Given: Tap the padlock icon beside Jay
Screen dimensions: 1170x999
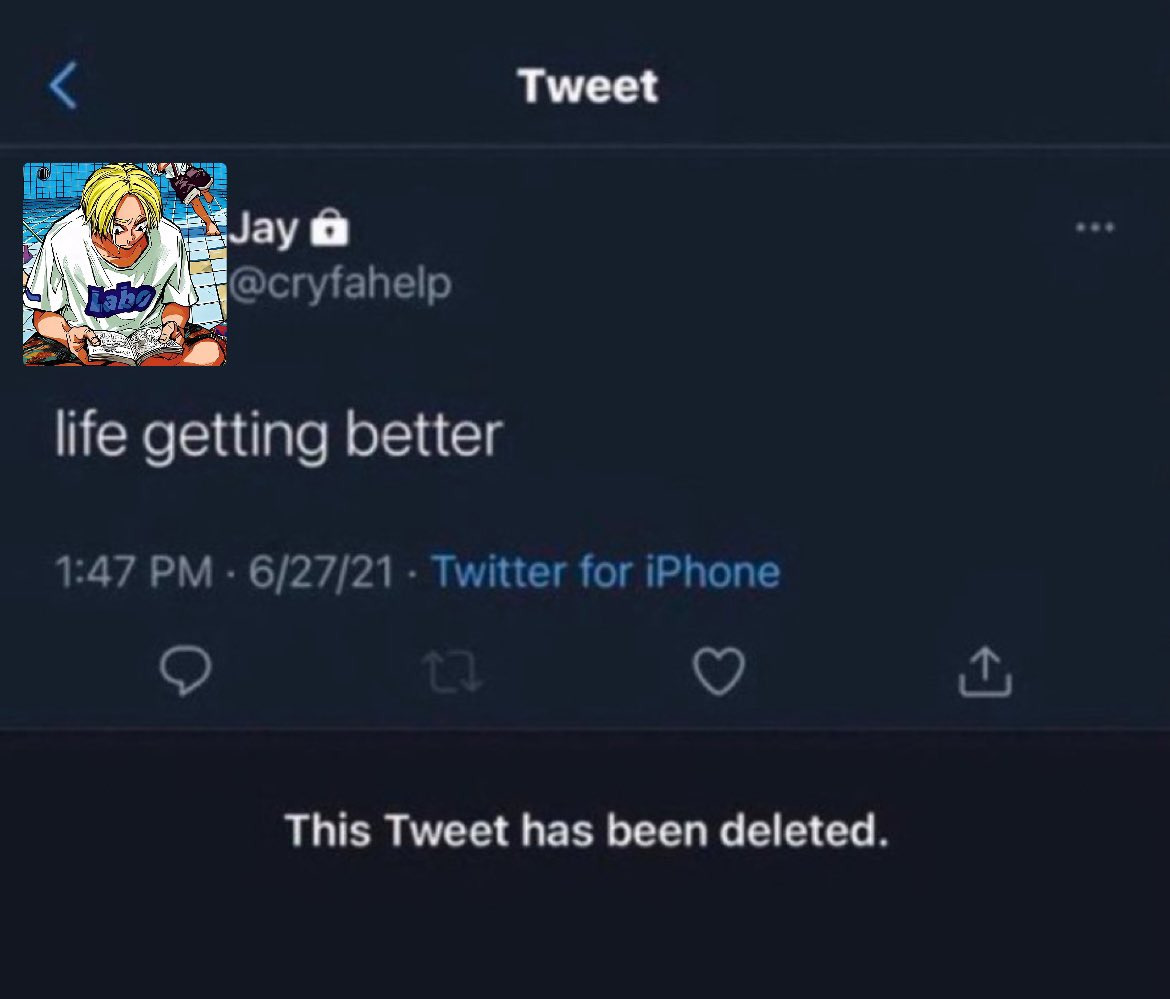Looking at the screenshot, I should [330, 230].
